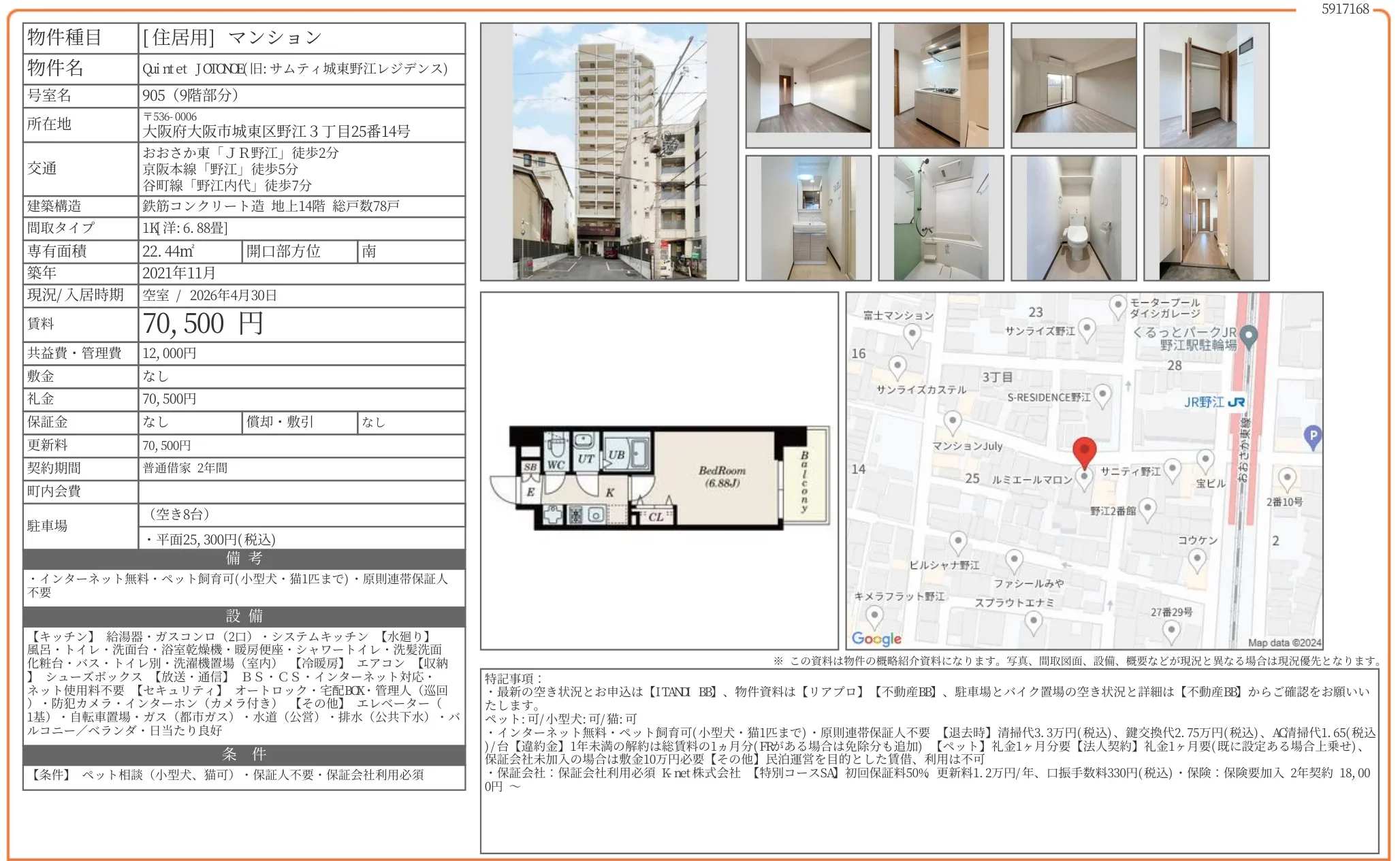Open the kitchen photo thumbnail

tap(940, 86)
